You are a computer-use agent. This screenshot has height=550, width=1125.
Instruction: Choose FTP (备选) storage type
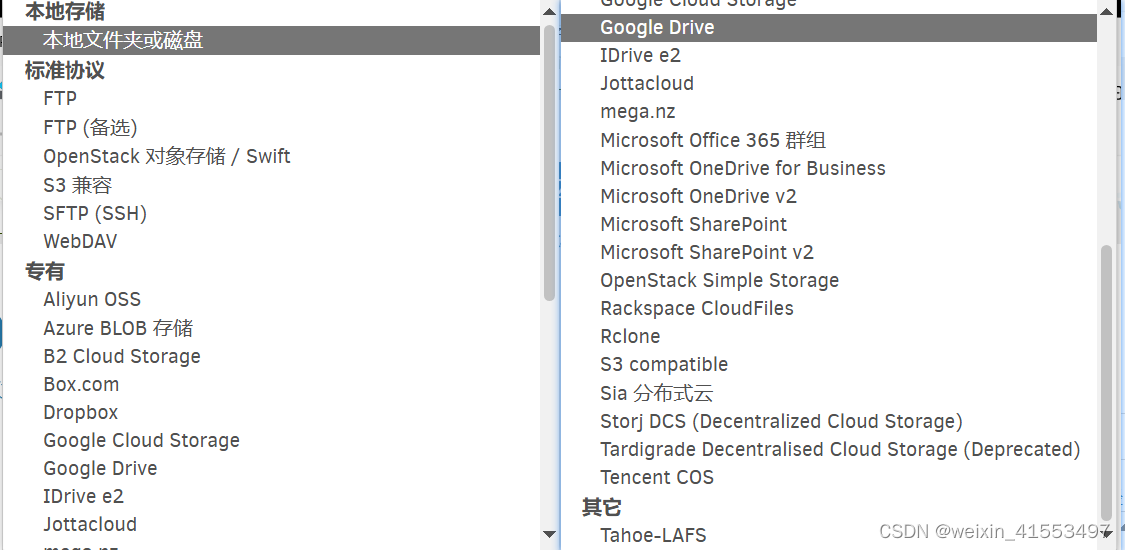[90, 128]
